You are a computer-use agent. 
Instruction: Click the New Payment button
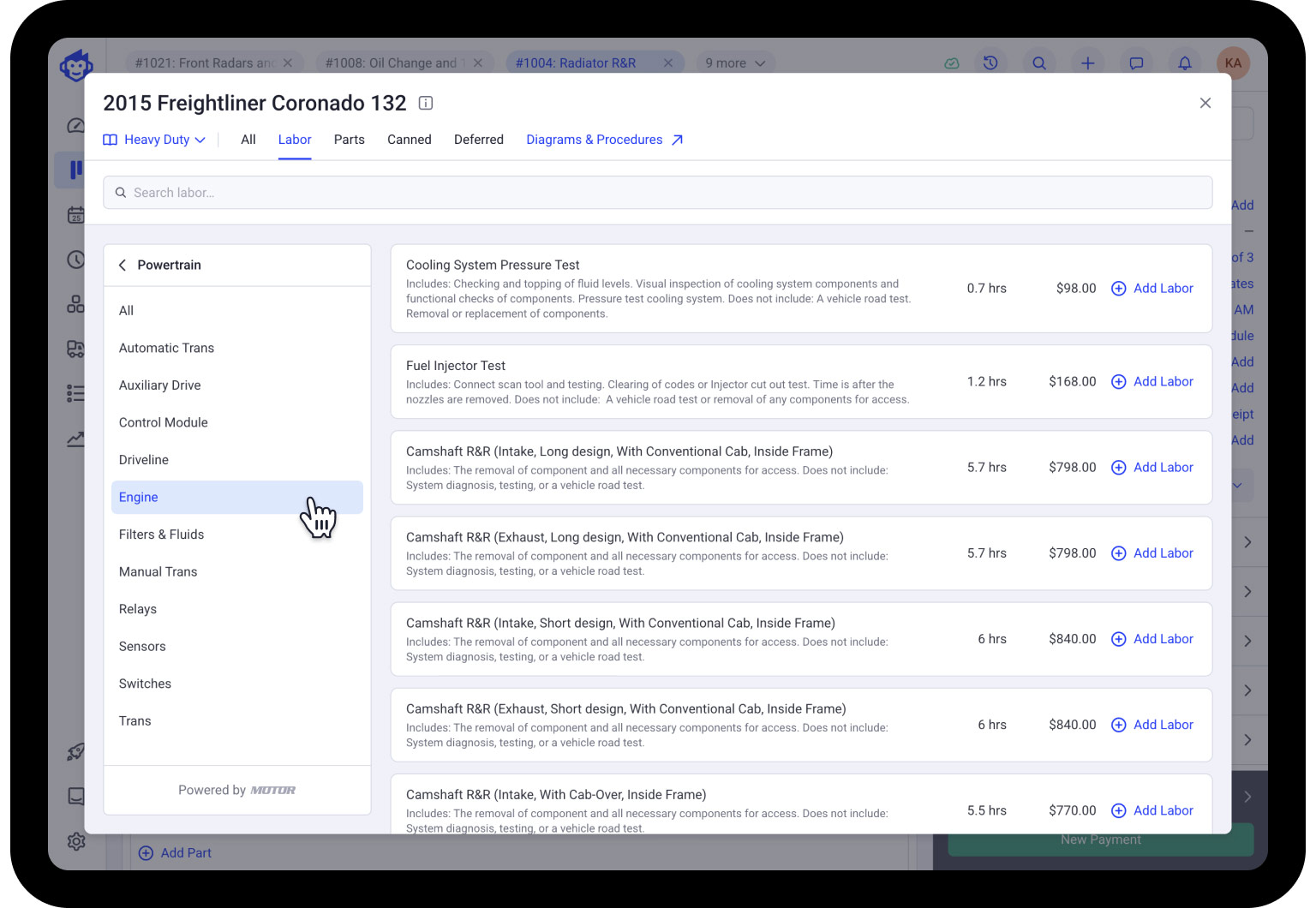(x=1101, y=839)
